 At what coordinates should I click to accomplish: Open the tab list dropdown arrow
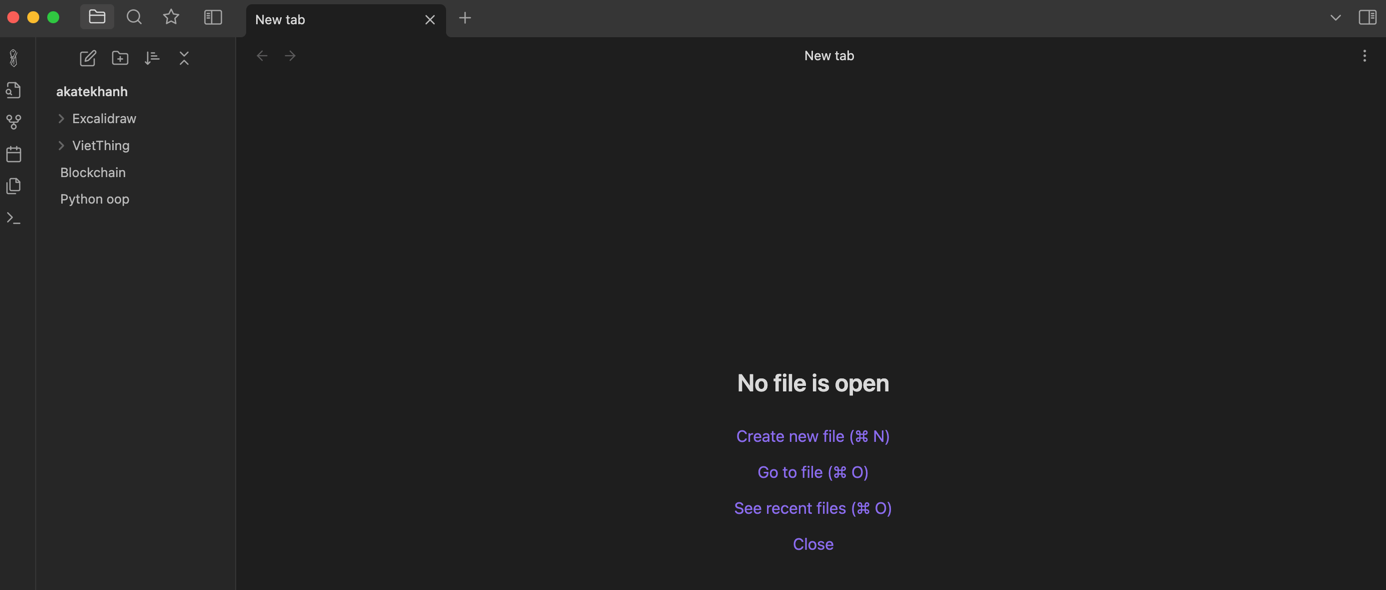1335,18
